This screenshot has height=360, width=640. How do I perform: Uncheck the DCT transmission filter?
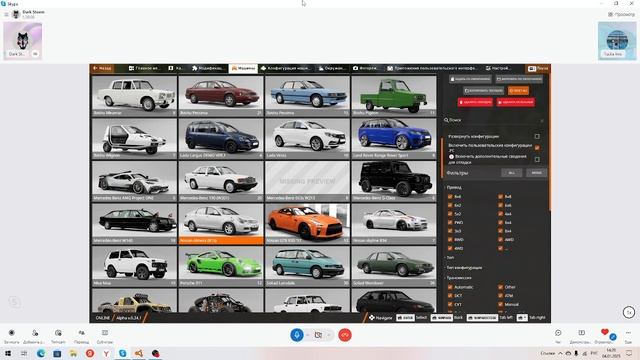450,296
